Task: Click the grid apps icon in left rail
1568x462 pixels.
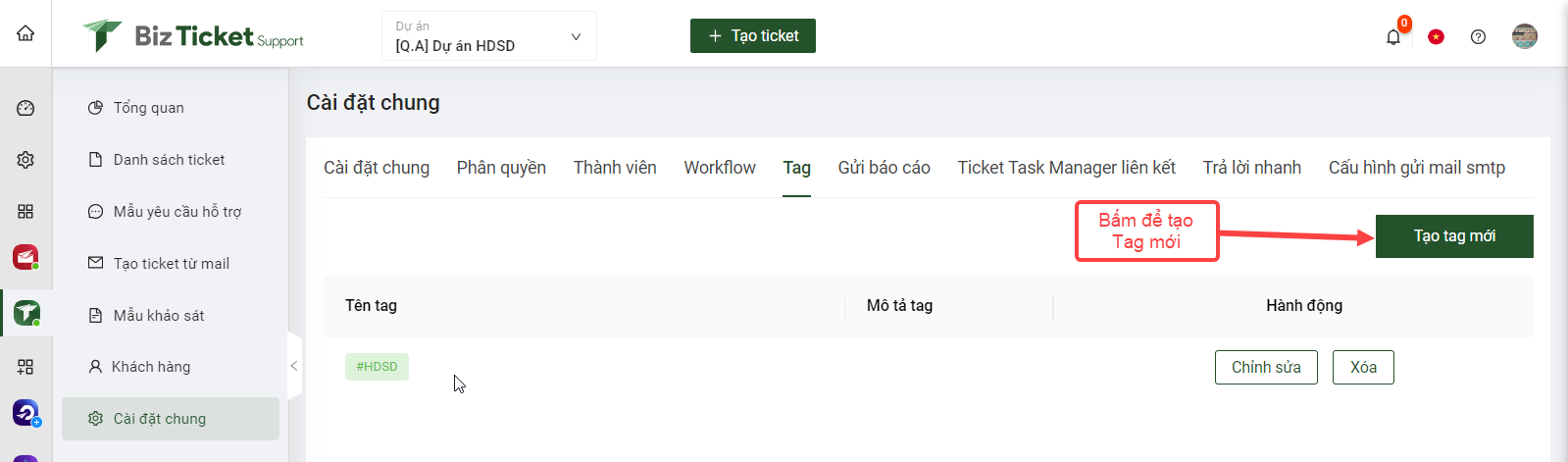Action: [25, 211]
